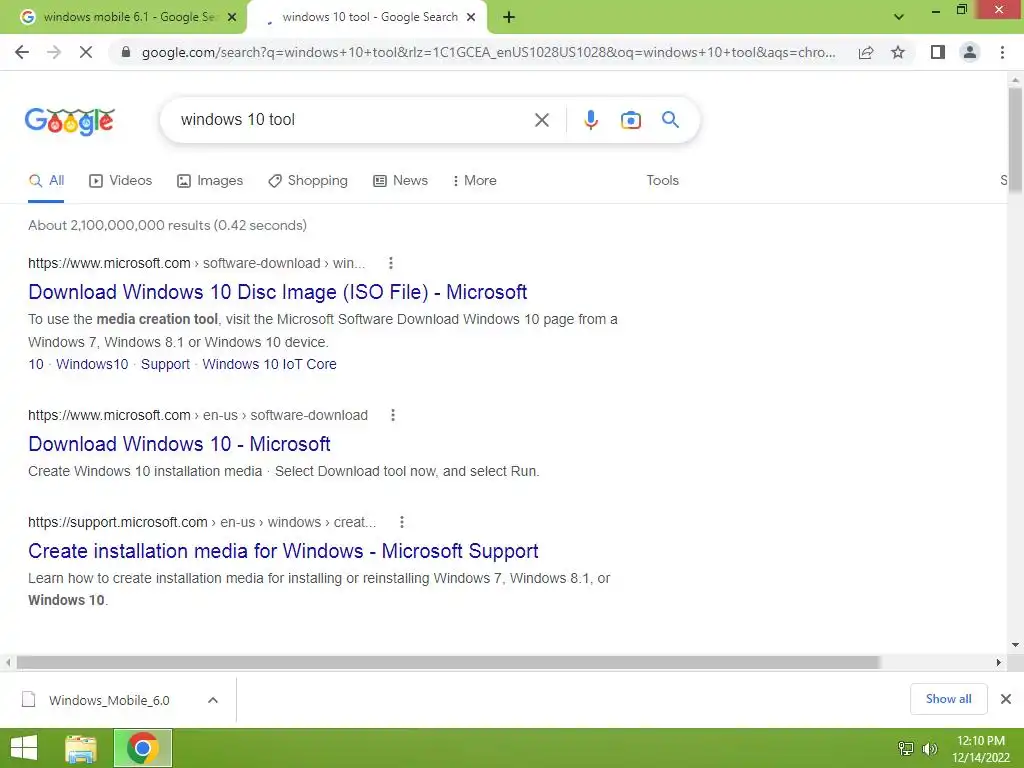Clear the search box text
1024x768 pixels.
pyautogui.click(x=541, y=120)
